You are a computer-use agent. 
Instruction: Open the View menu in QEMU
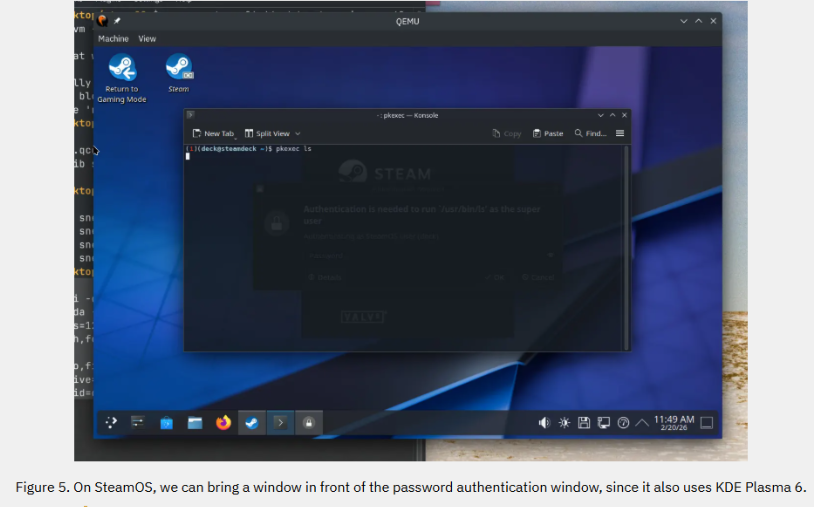point(147,39)
